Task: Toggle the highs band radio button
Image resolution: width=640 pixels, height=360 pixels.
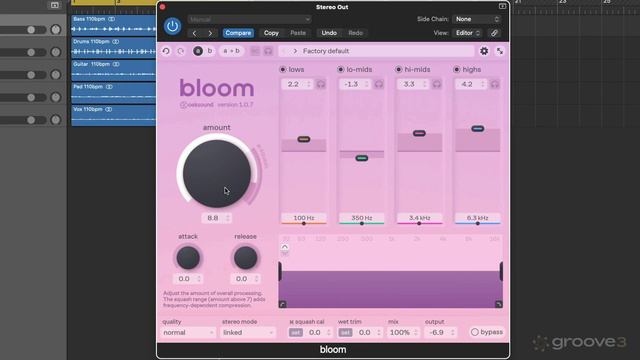Action: (456, 69)
